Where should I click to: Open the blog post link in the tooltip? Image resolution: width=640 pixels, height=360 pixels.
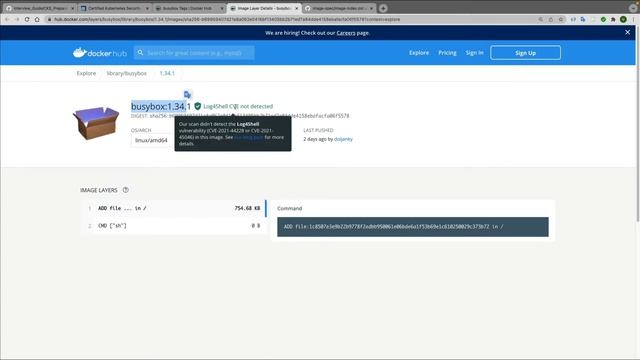pyautogui.click(x=249, y=137)
